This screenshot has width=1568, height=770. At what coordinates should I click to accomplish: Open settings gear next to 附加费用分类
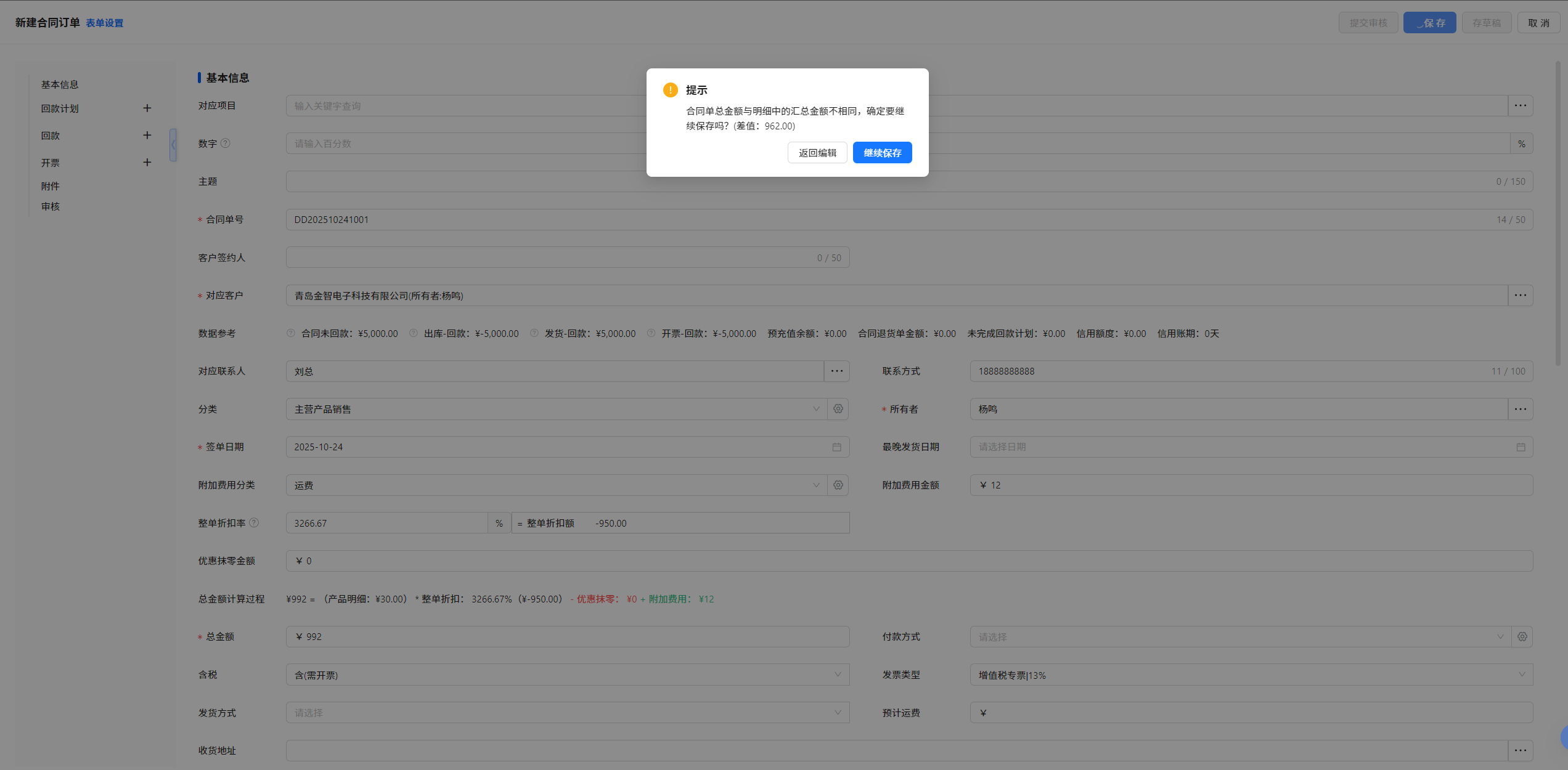point(838,485)
